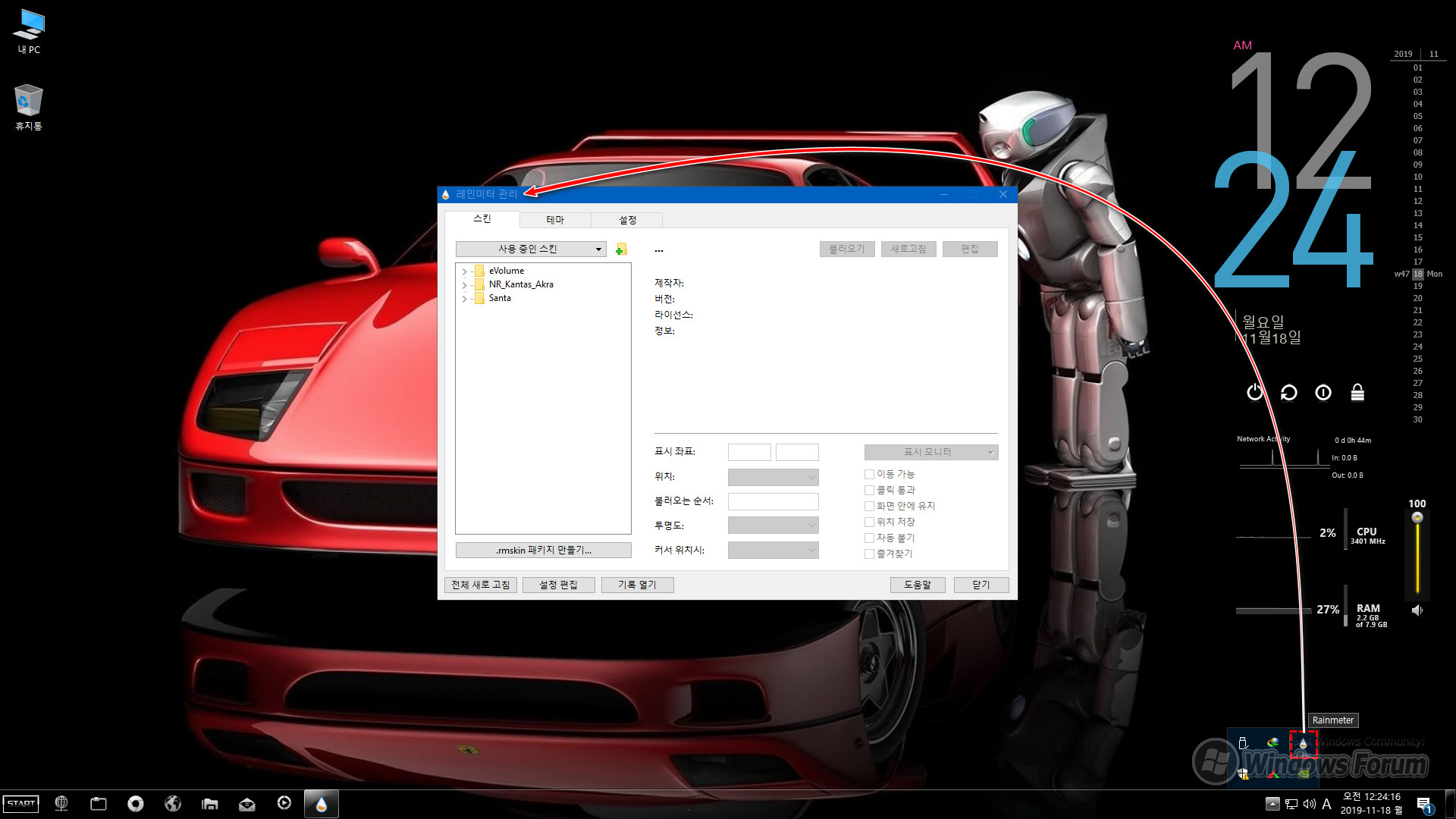Launch Chrome from the taskbar
1456x819 pixels.
[x=136, y=803]
